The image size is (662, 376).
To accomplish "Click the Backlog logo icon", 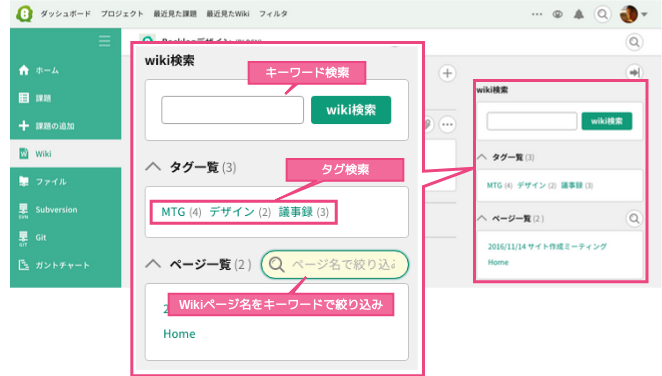I will click(24, 14).
